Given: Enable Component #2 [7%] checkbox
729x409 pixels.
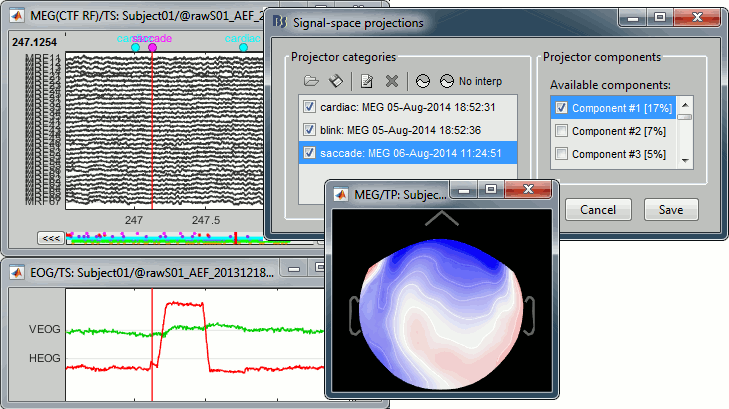Looking at the screenshot, I should [x=561, y=130].
